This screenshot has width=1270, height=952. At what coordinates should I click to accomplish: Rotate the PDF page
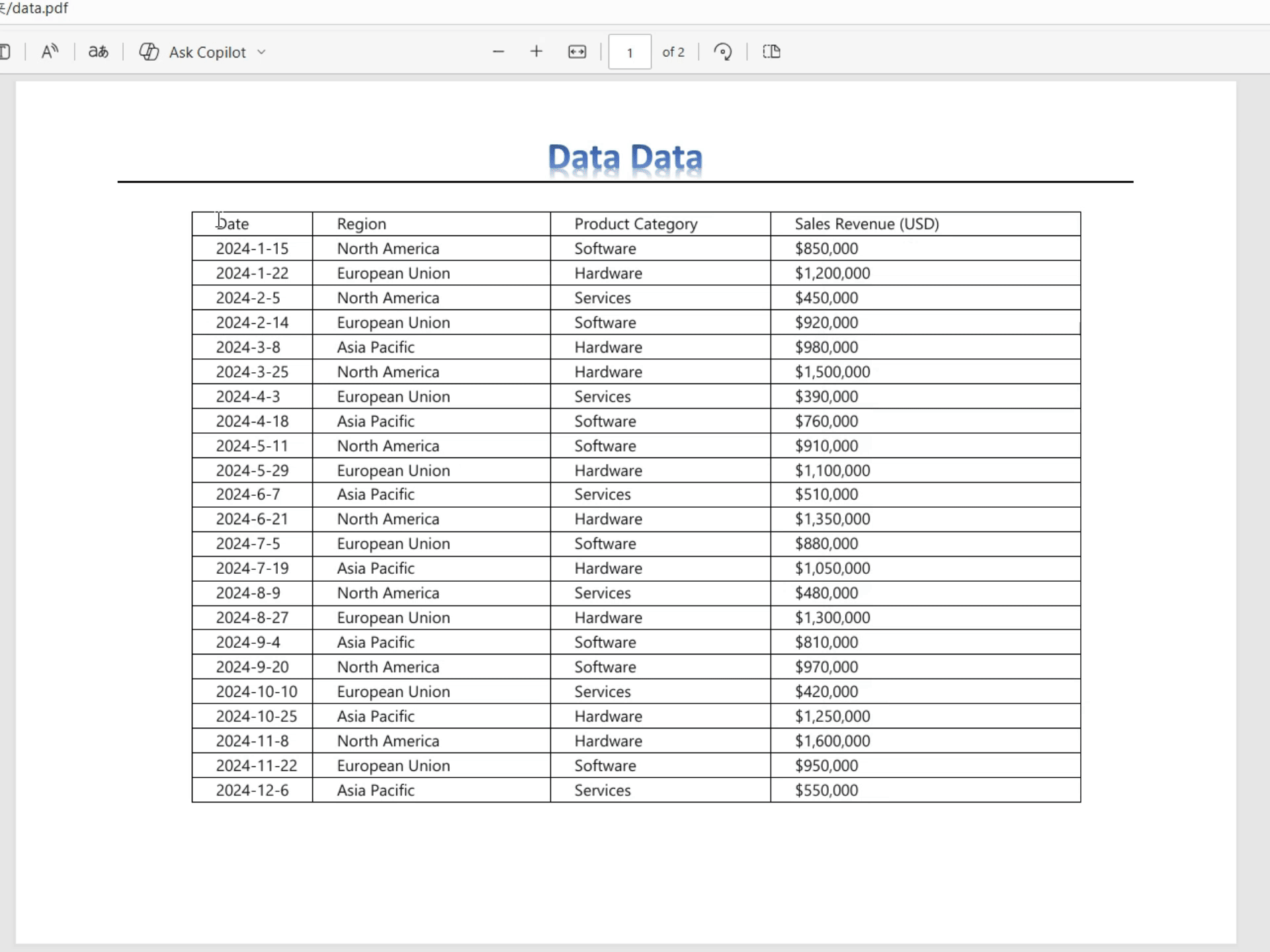723,52
